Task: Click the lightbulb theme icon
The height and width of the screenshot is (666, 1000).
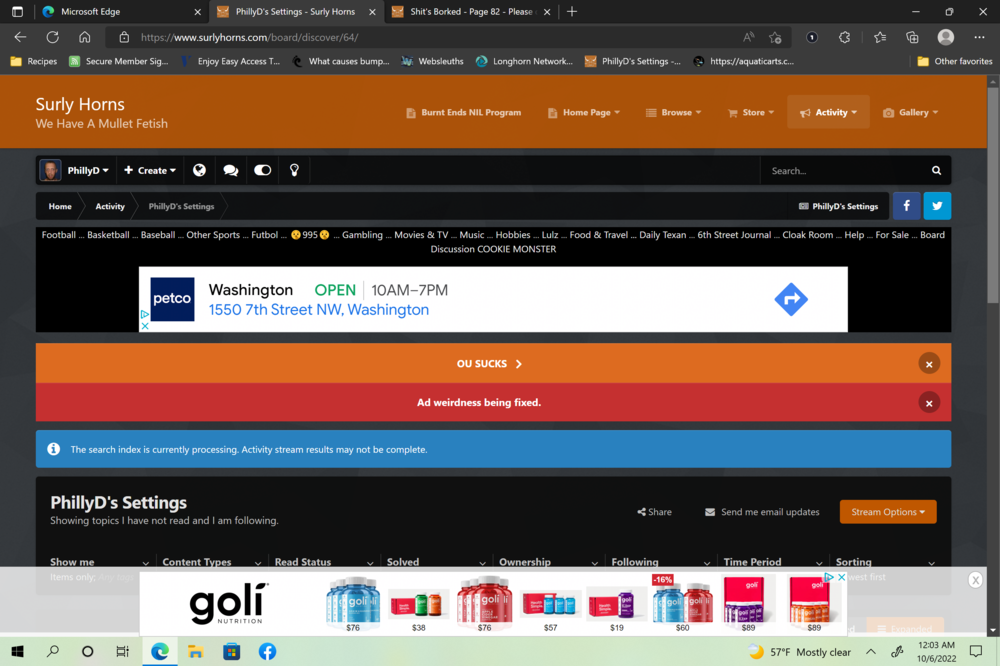Action: [x=294, y=170]
